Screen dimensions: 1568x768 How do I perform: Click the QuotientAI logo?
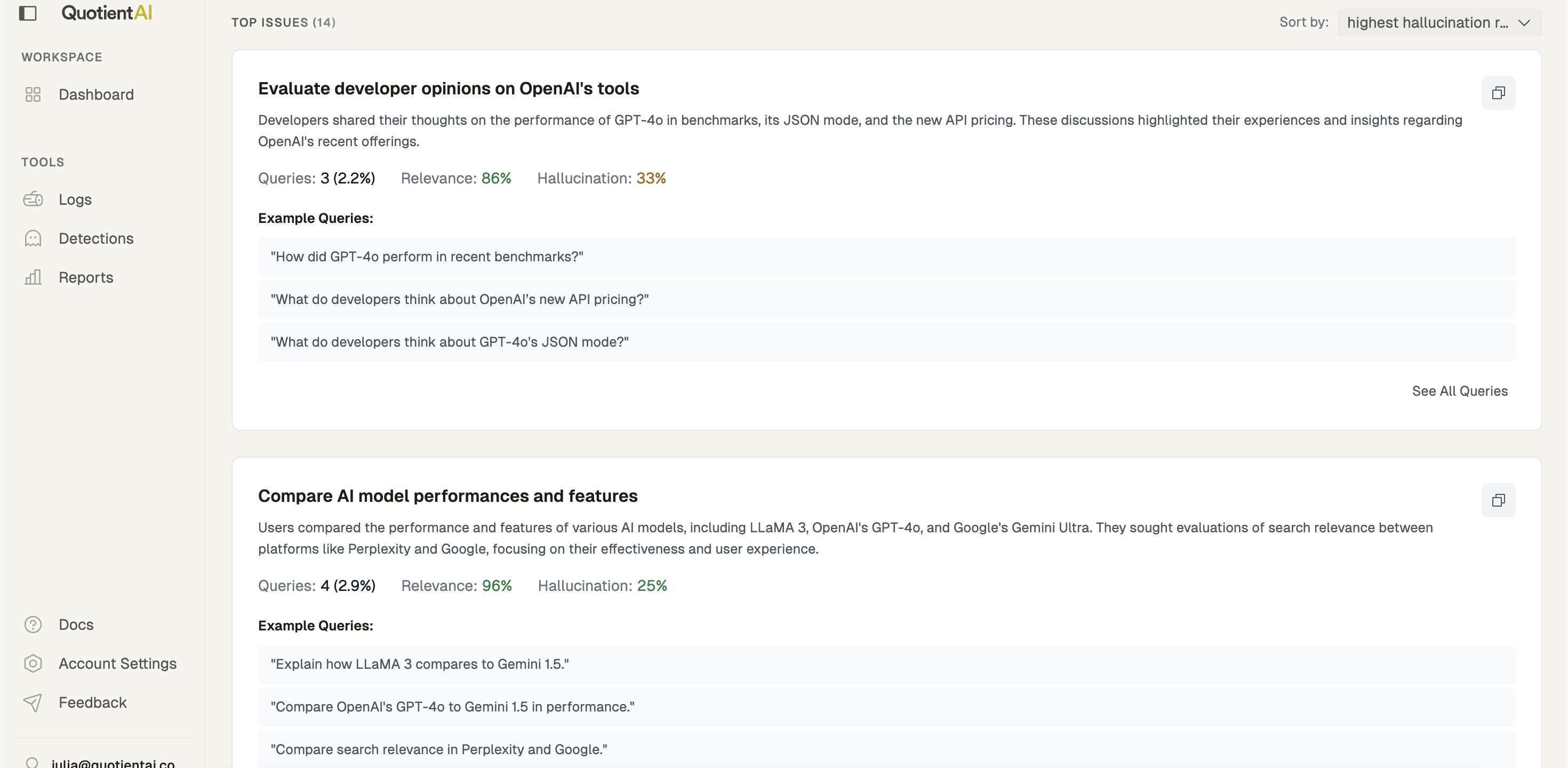(107, 13)
